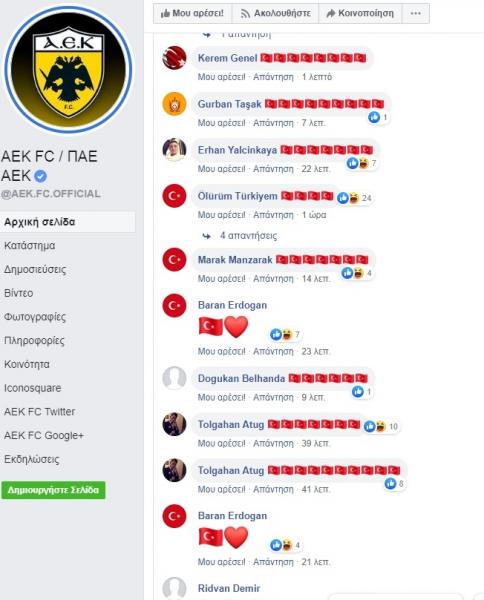The width and height of the screenshot is (484, 600).
Task: Open Gurban Taşak's orange profile avatar
Action: click(x=174, y=104)
